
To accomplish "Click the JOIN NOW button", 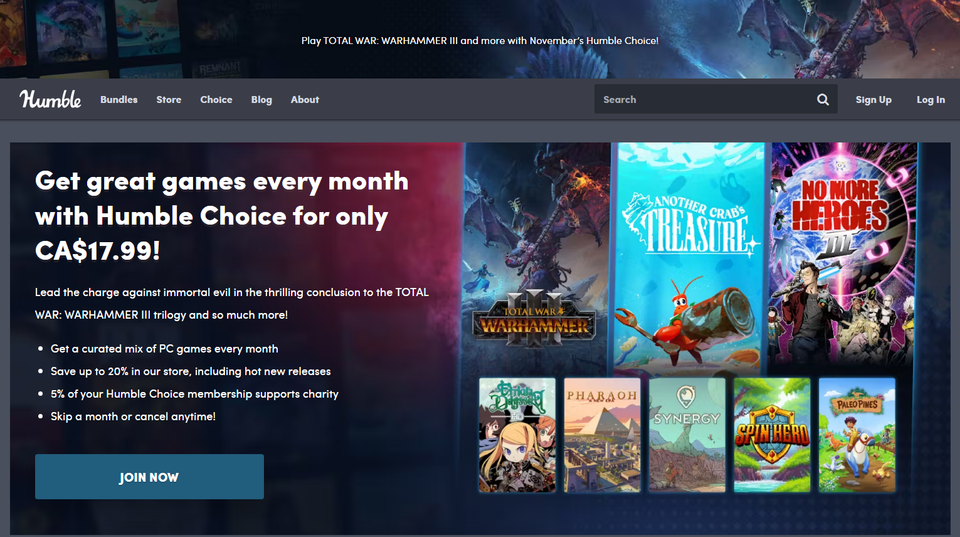I will click(149, 476).
